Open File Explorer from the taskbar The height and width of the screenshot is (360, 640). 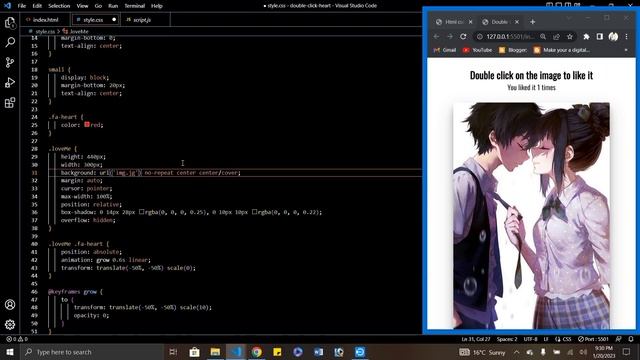coord(215,352)
